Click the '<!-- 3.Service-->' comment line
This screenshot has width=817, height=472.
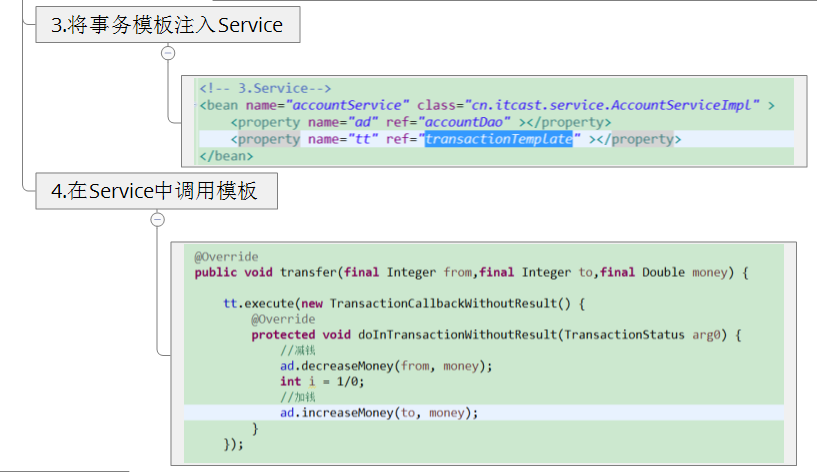pyautogui.click(x=265, y=88)
